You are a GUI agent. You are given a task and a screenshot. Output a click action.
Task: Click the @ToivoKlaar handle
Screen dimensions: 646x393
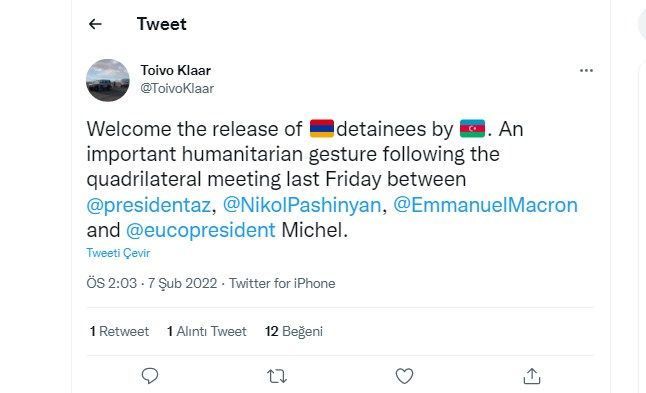pyautogui.click(x=177, y=88)
